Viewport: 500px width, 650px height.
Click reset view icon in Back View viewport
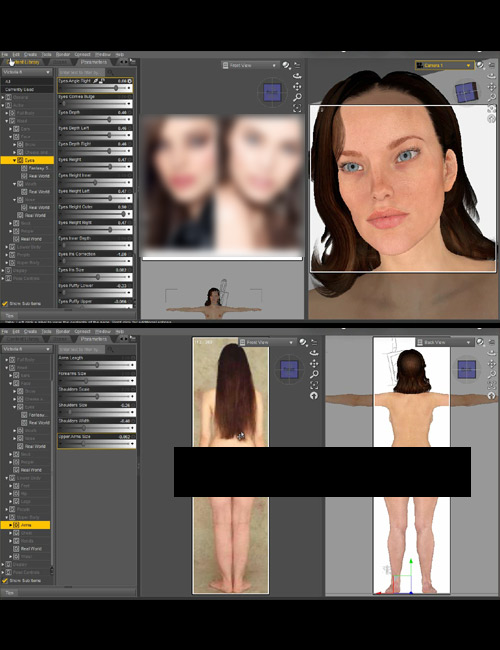coord(491,396)
